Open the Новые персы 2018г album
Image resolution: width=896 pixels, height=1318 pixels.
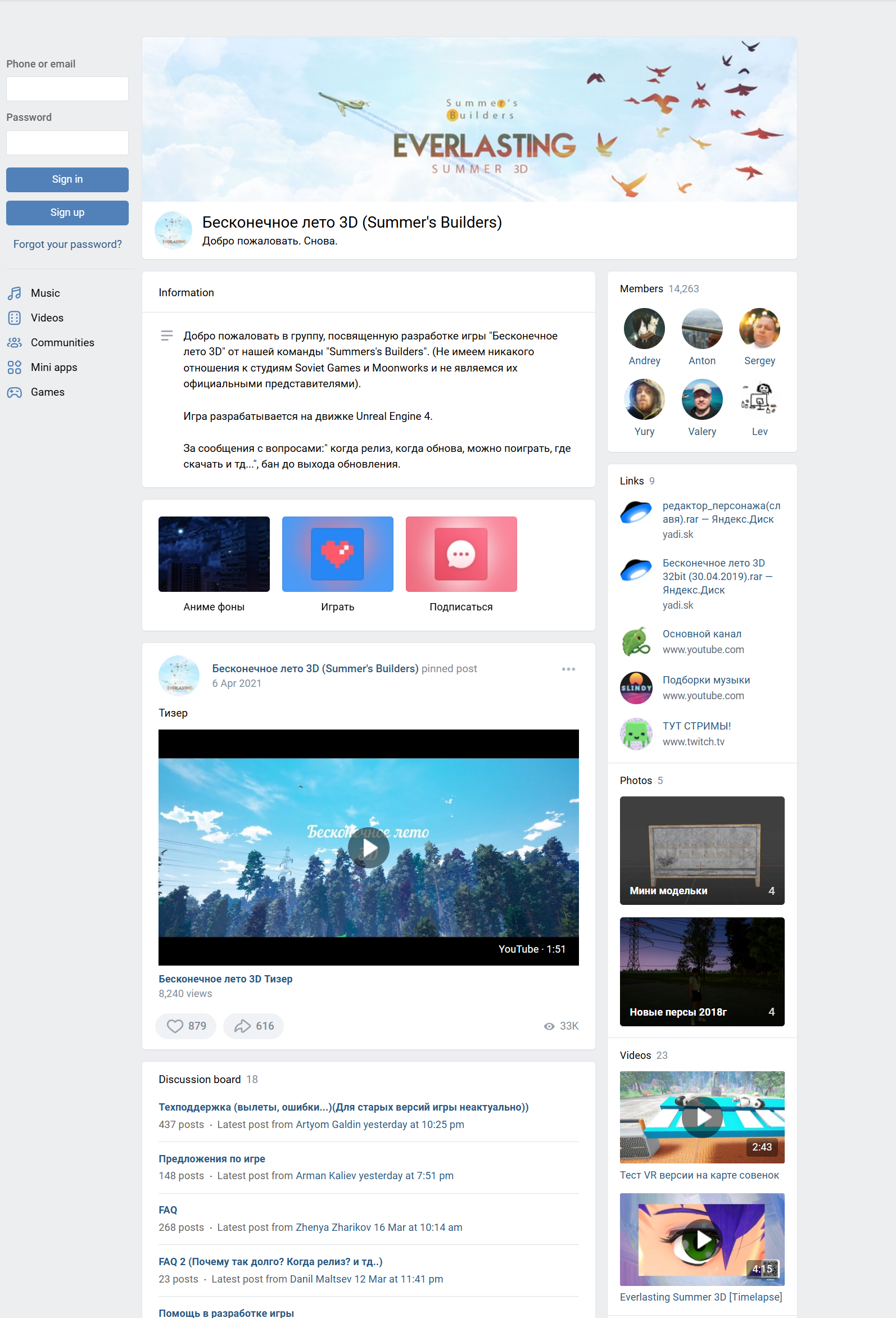point(702,971)
